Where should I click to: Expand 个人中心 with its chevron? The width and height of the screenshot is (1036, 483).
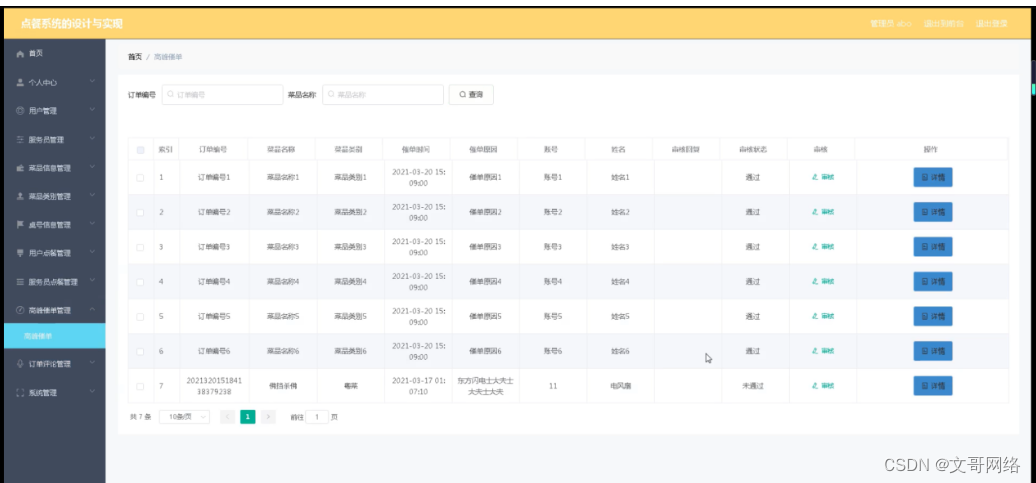pyautogui.click(x=92, y=82)
